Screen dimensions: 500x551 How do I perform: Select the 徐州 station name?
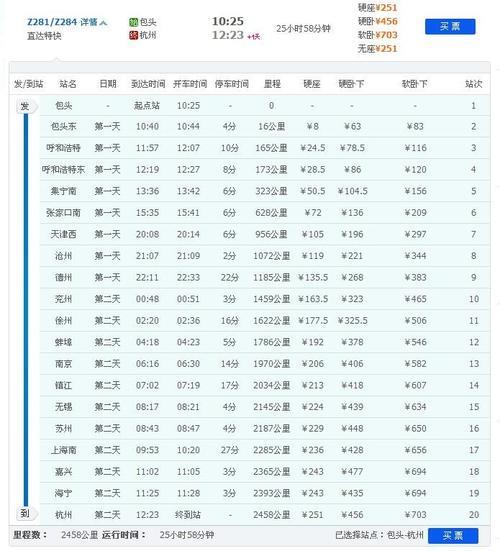(x=63, y=320)
